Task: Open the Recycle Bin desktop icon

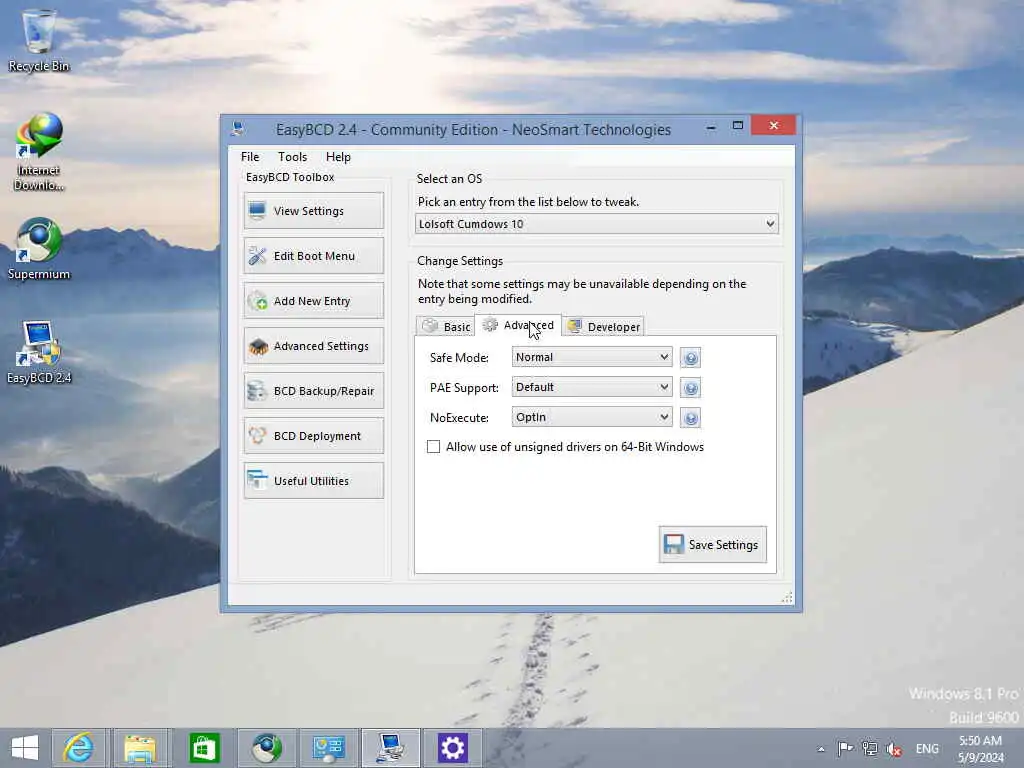Action: 39,40
